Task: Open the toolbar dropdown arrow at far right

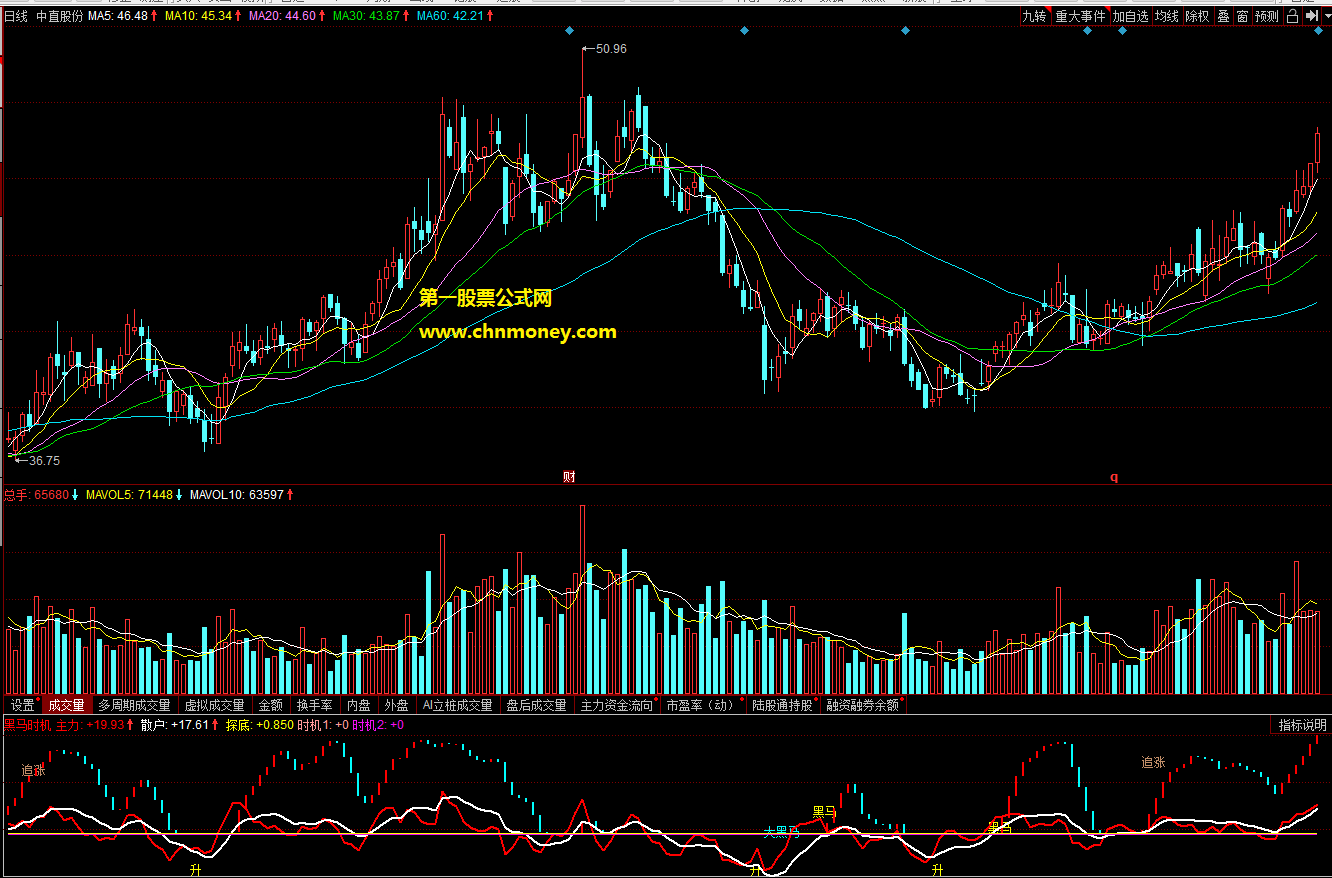Action: coord(1325,16)
